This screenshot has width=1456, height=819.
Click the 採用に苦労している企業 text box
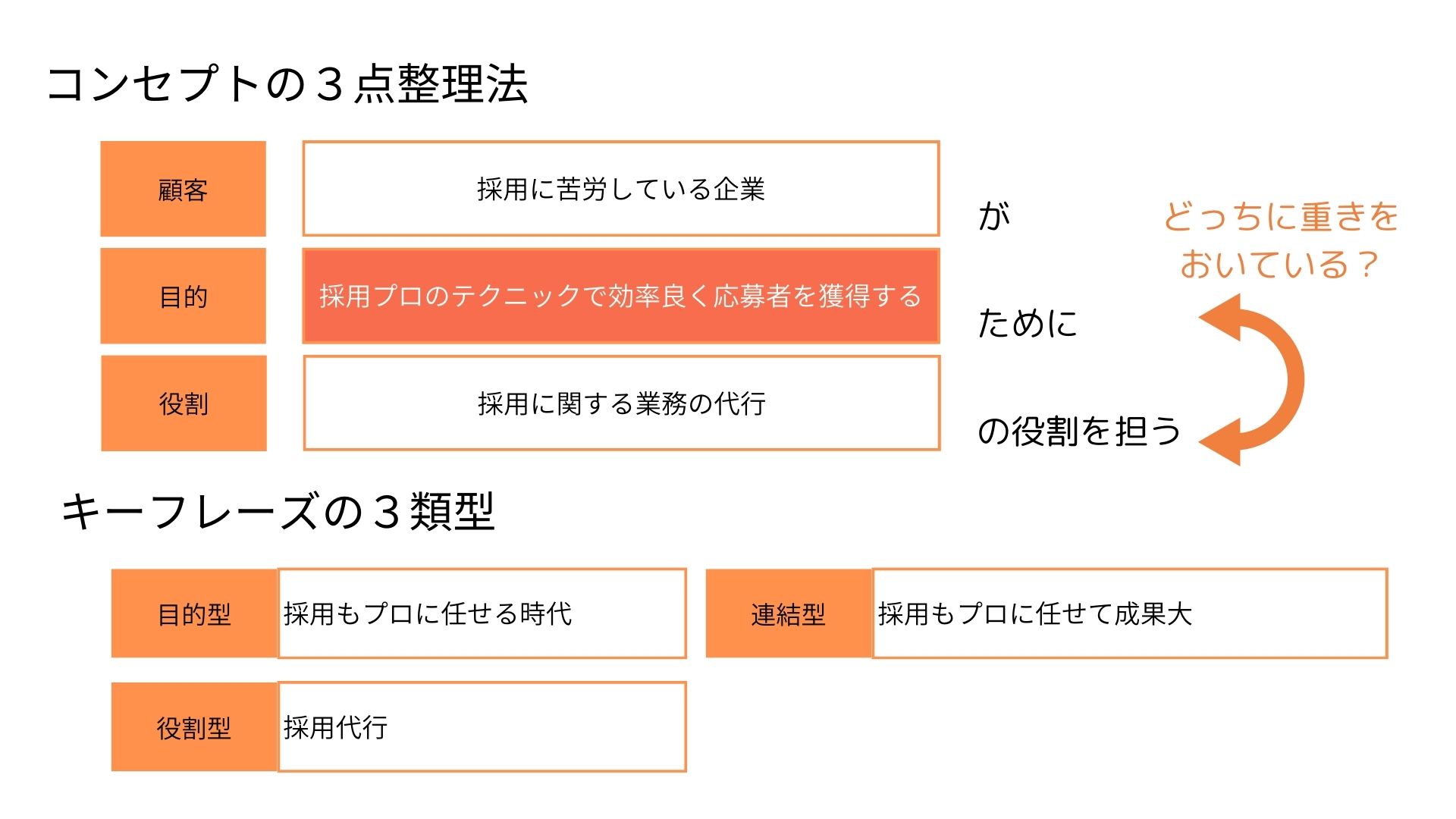pos(621,189)
